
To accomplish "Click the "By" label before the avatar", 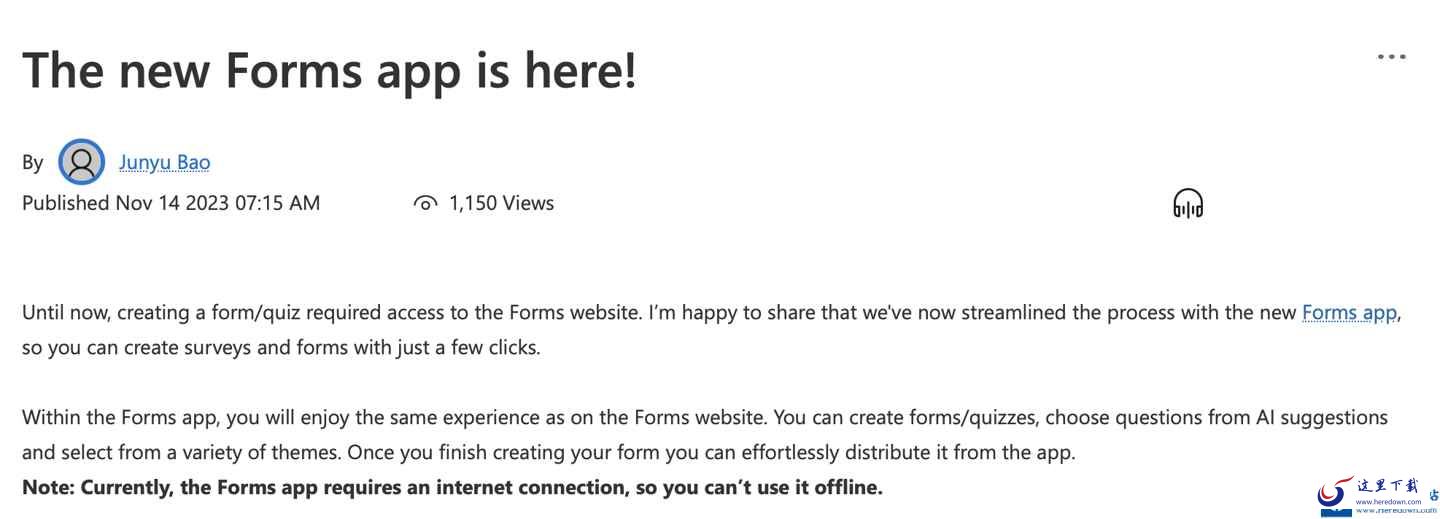I will 33,162.
